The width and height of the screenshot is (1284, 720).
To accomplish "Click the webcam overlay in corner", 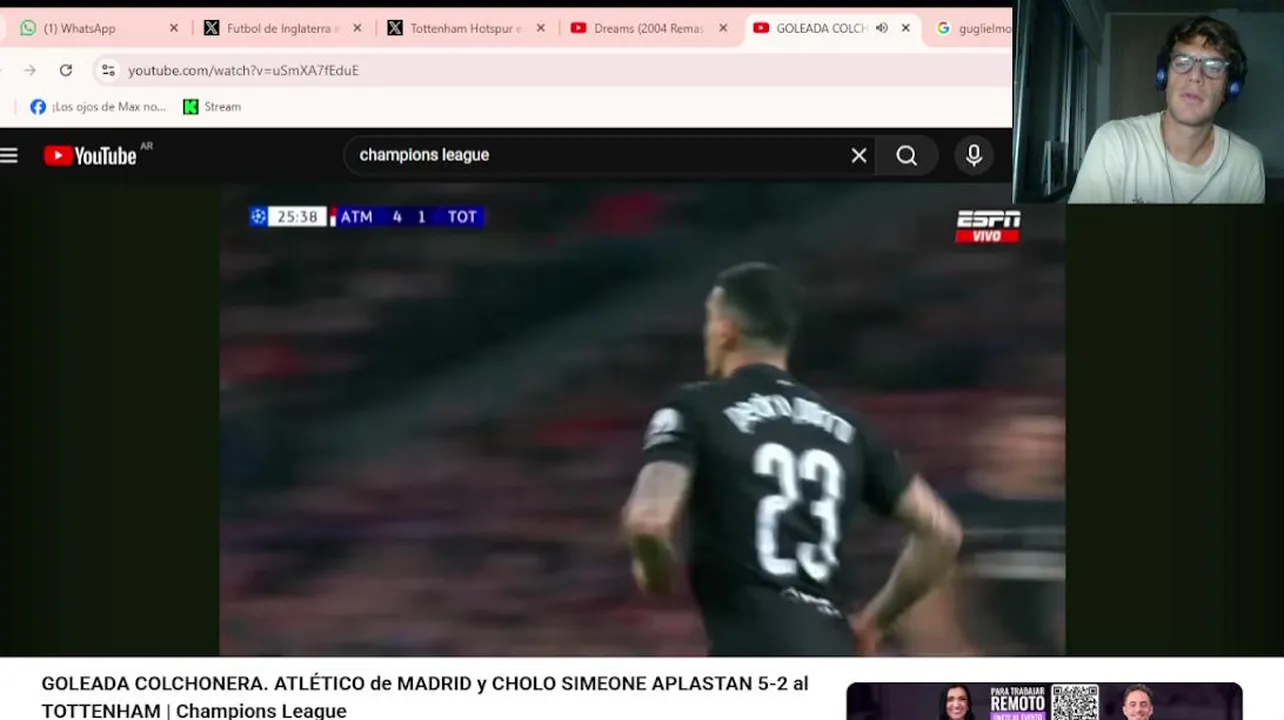I will click(x=1148, y=102).
